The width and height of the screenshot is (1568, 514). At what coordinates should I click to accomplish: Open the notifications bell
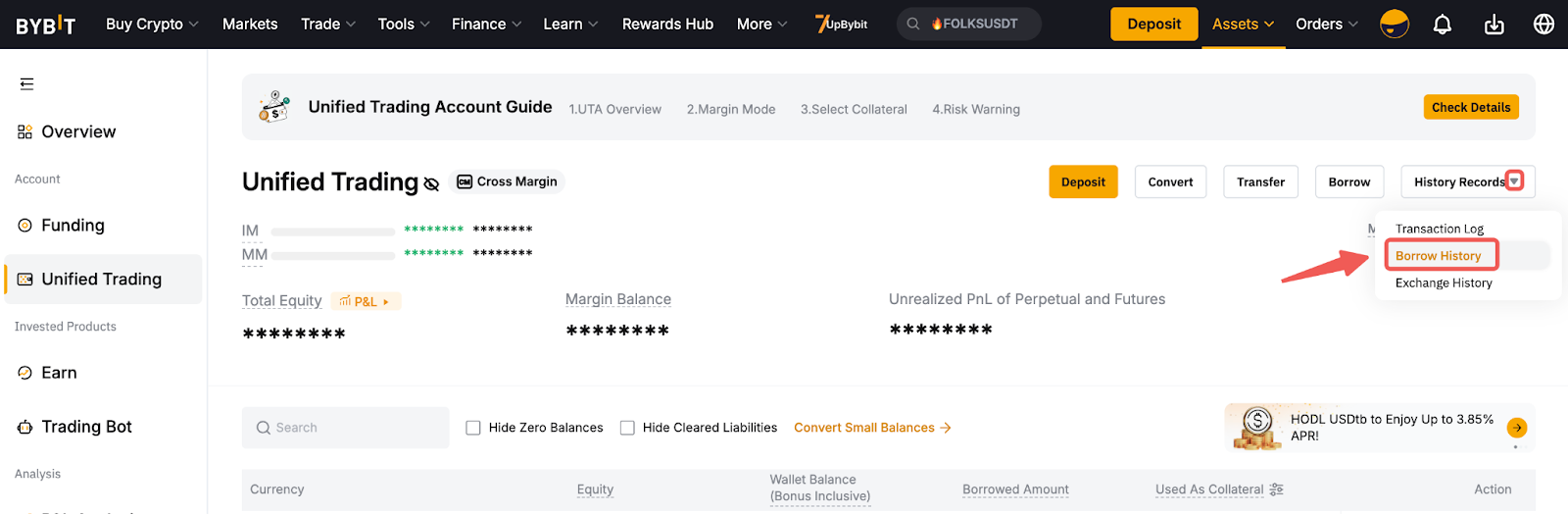[1442, 25]
